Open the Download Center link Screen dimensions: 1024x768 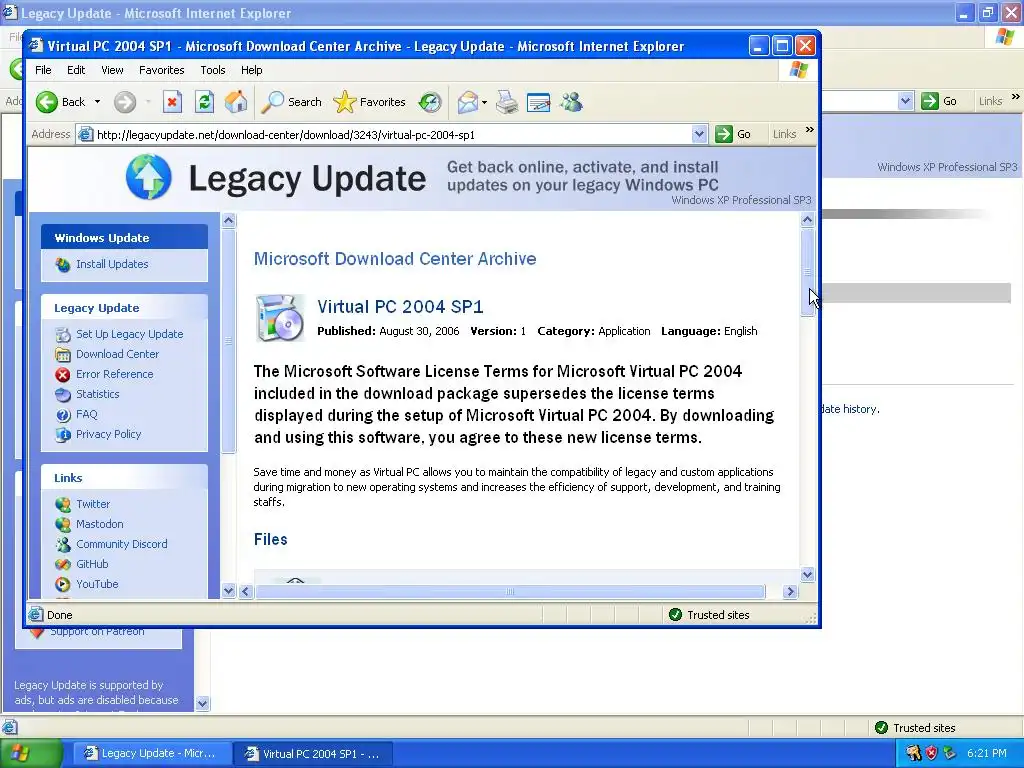click(x=117, y=355)
